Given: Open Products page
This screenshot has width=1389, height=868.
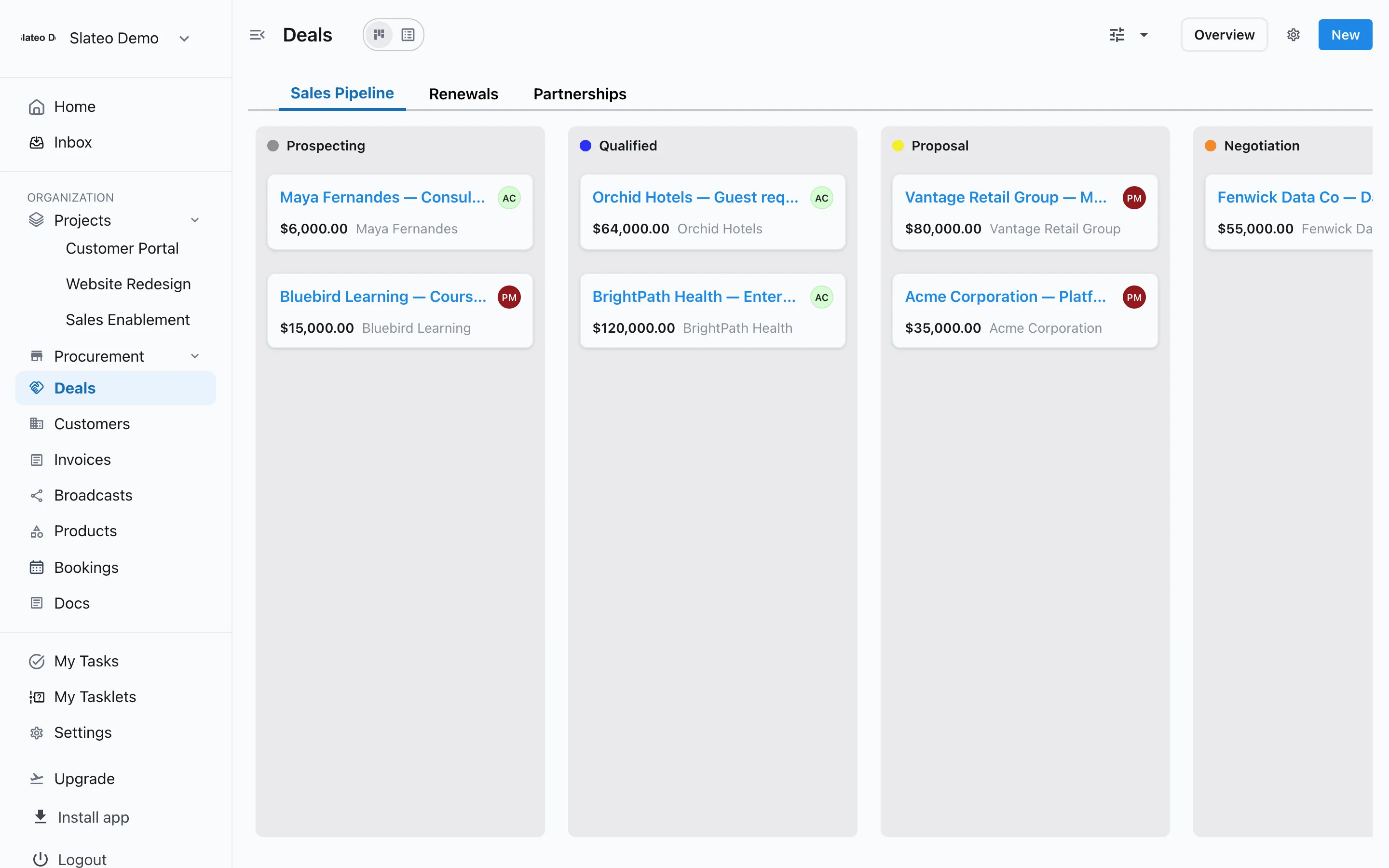Looking at the screenshot, I should 115,531.
